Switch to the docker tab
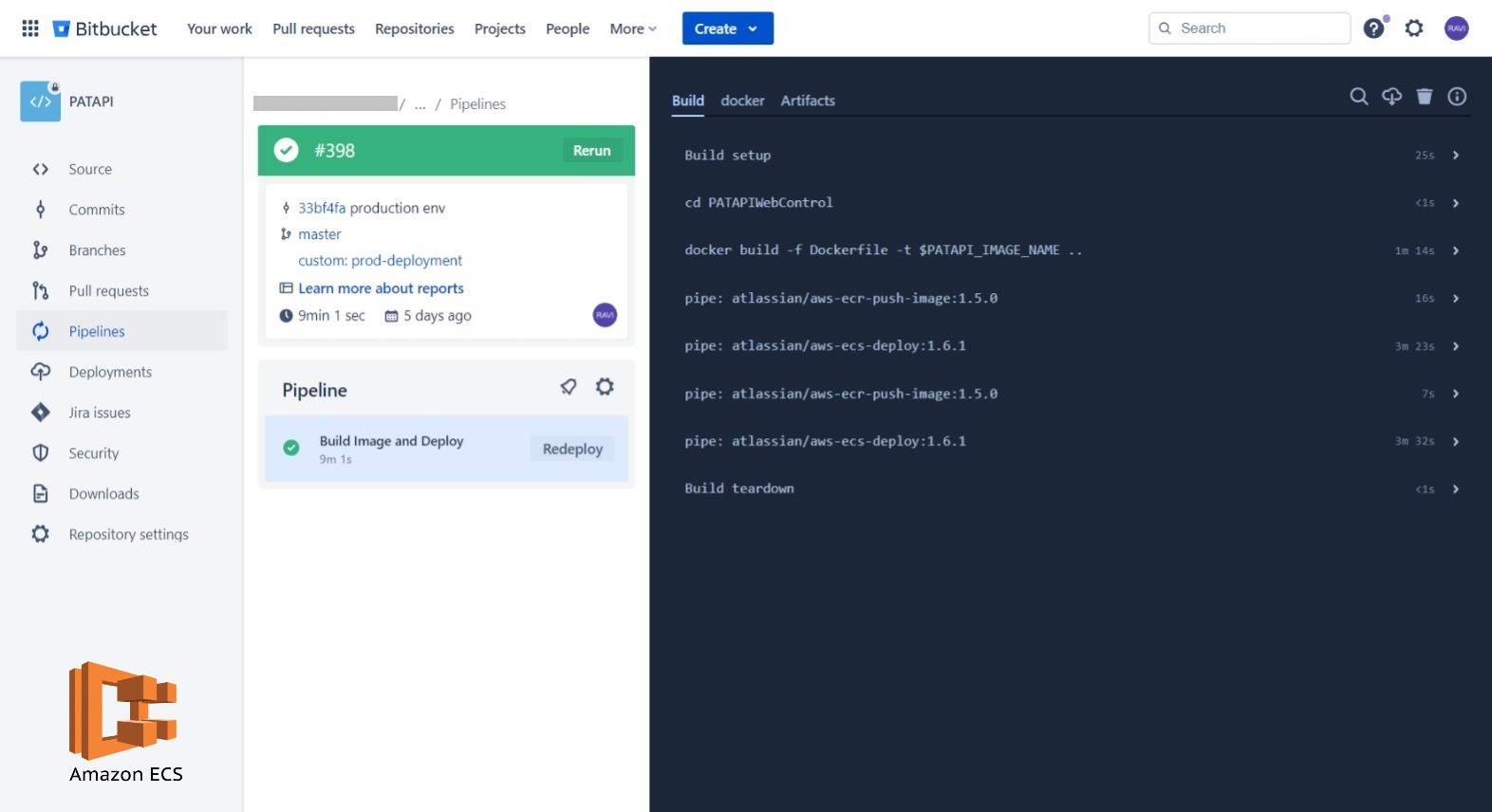 coord(742,101)
